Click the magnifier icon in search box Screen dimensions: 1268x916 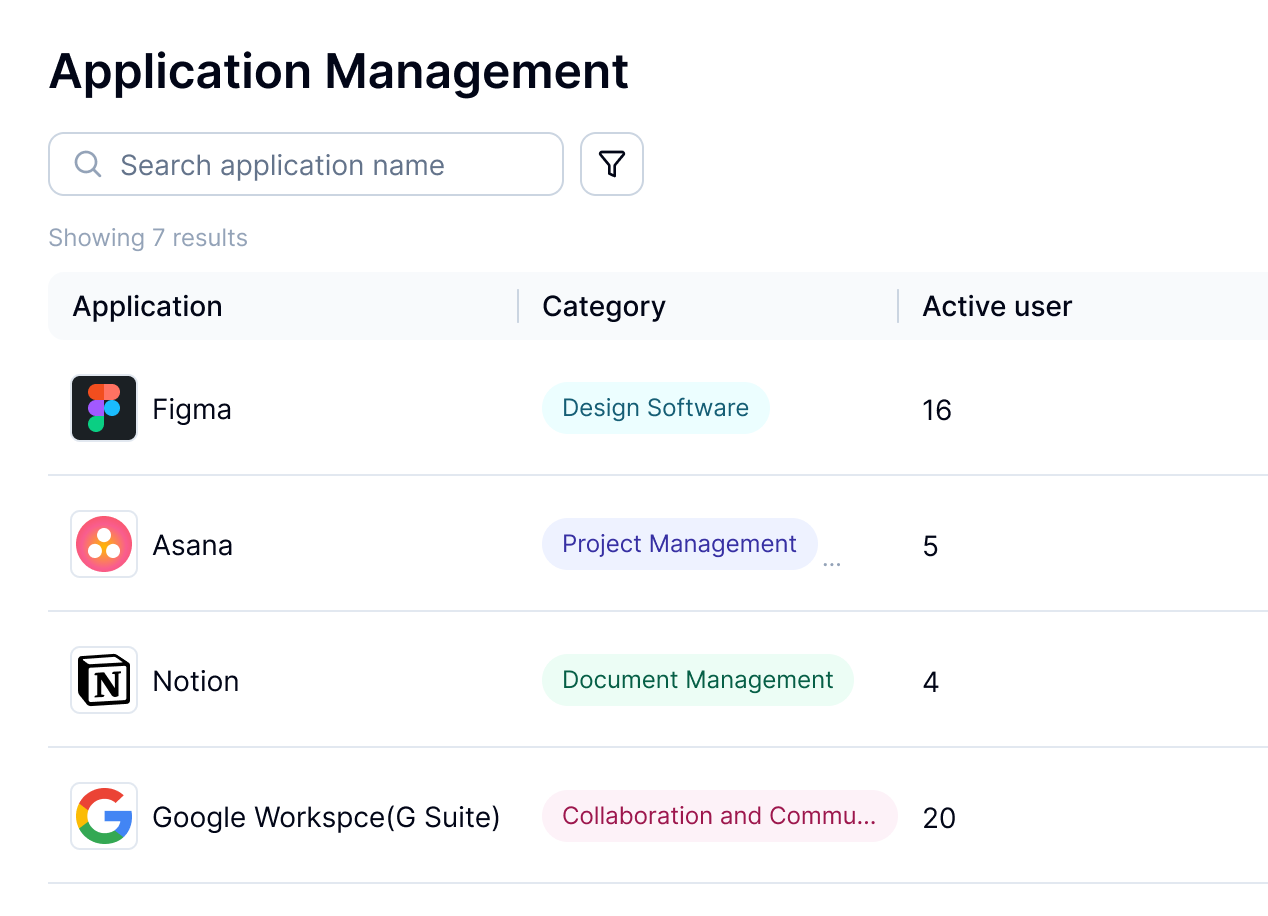(88, 164)
